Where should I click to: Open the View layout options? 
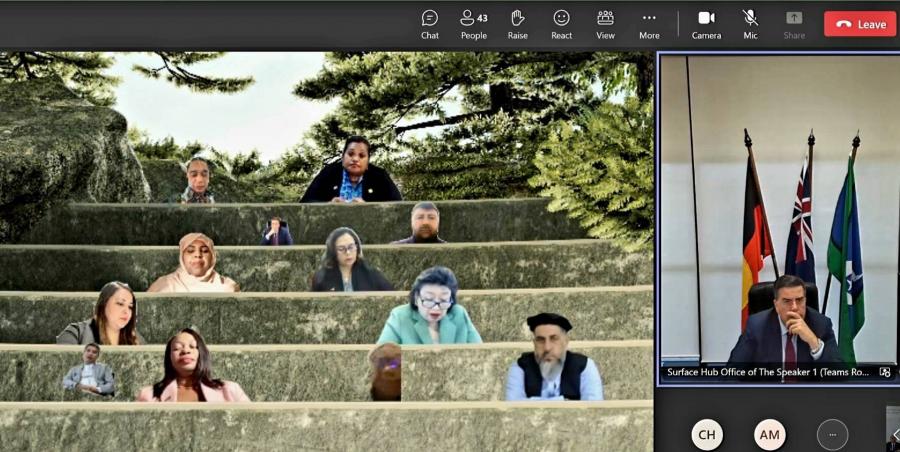pos(605,24)
